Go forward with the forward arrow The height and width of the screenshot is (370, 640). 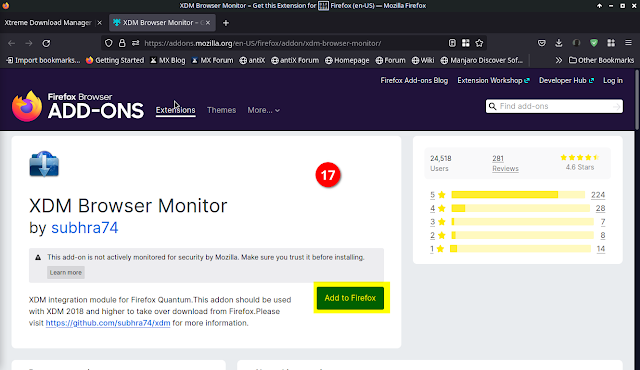(x=29, y=43)
